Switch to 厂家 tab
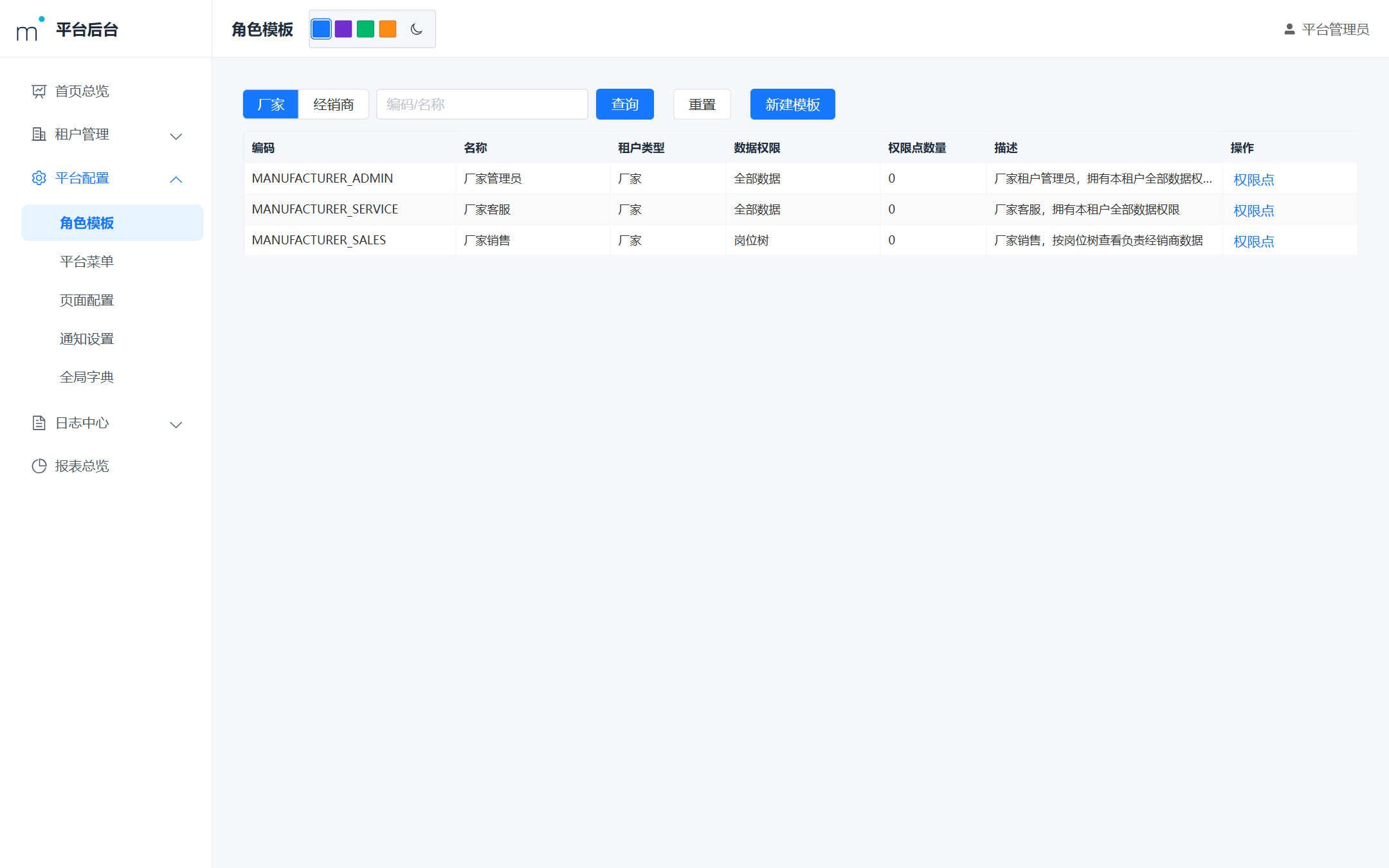 click(271, 104)
